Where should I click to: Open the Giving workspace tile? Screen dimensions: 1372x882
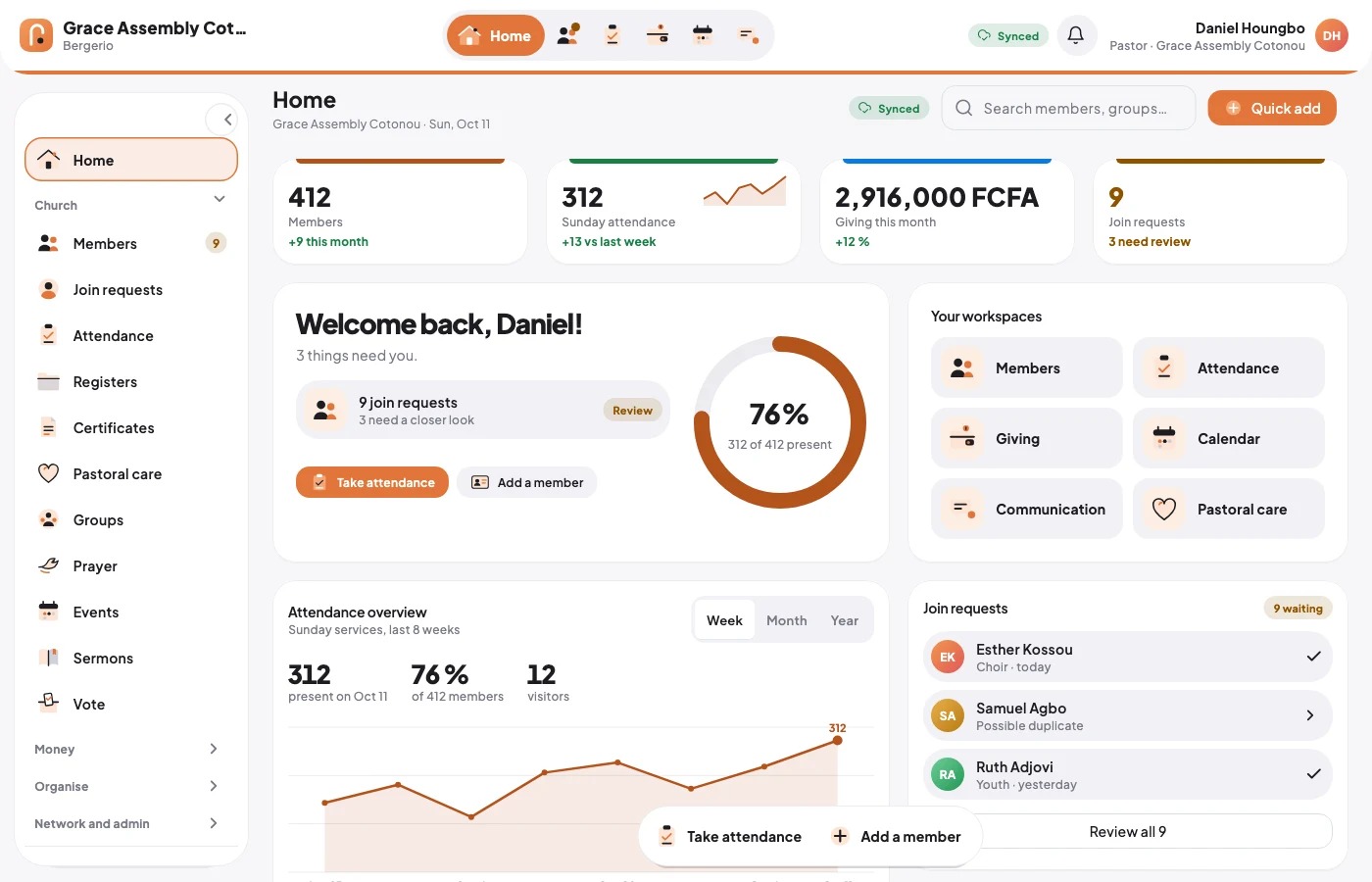(1027, 438)
